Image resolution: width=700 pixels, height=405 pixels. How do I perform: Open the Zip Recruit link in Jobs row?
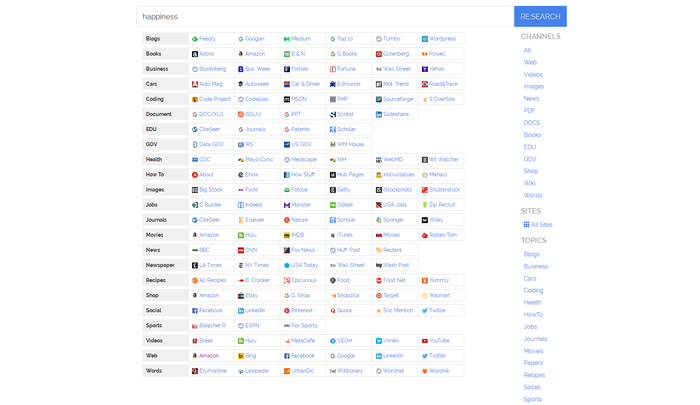[x=442, y=205]
